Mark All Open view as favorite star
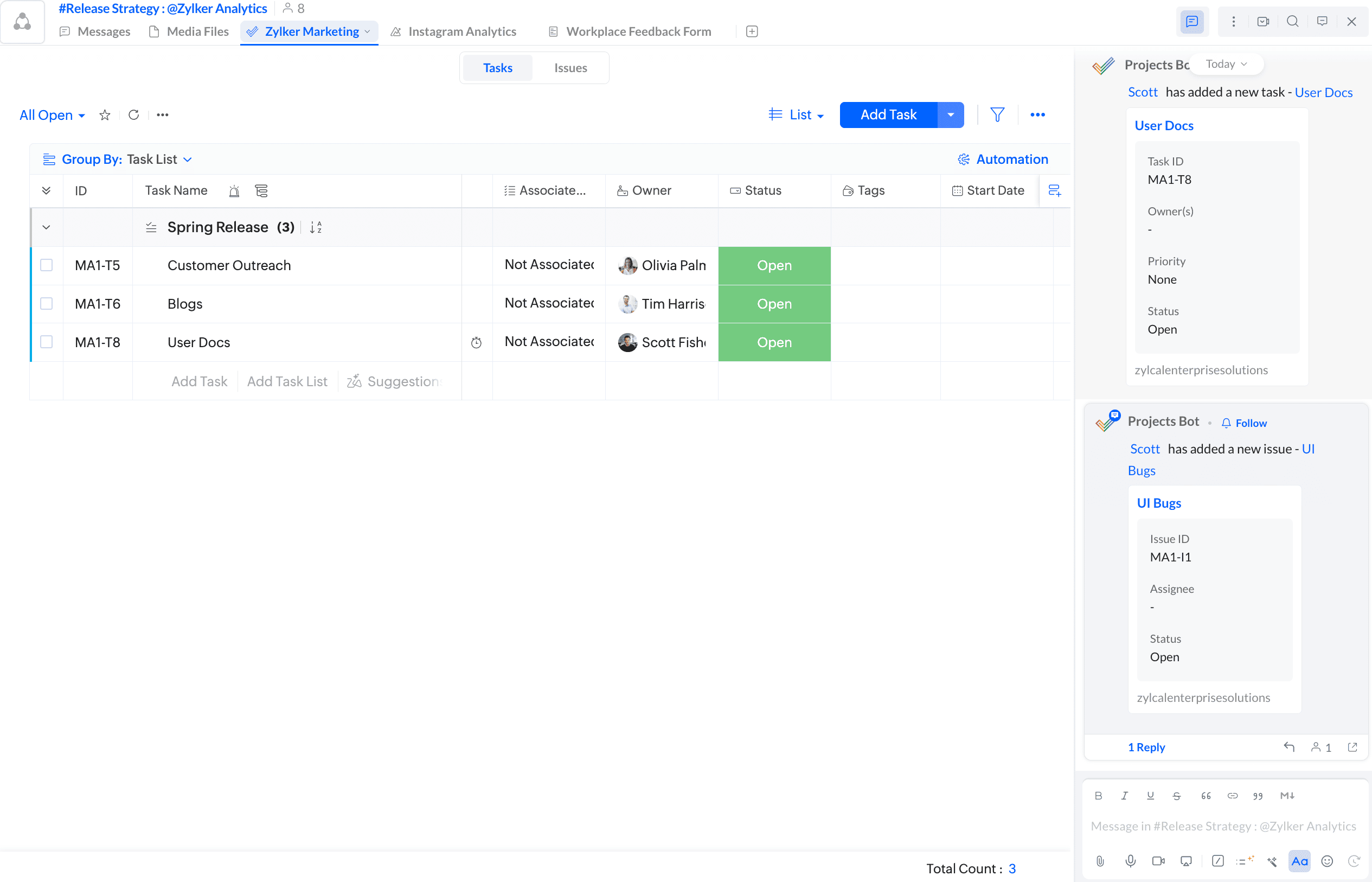 104,115
